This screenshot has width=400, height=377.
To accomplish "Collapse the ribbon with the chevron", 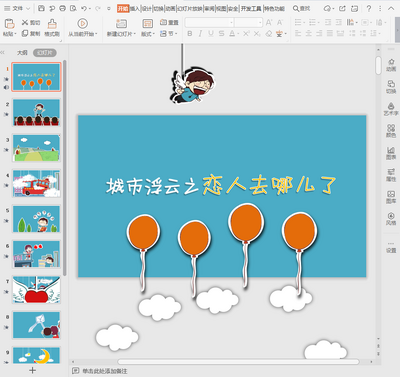I will pos(391,8).
